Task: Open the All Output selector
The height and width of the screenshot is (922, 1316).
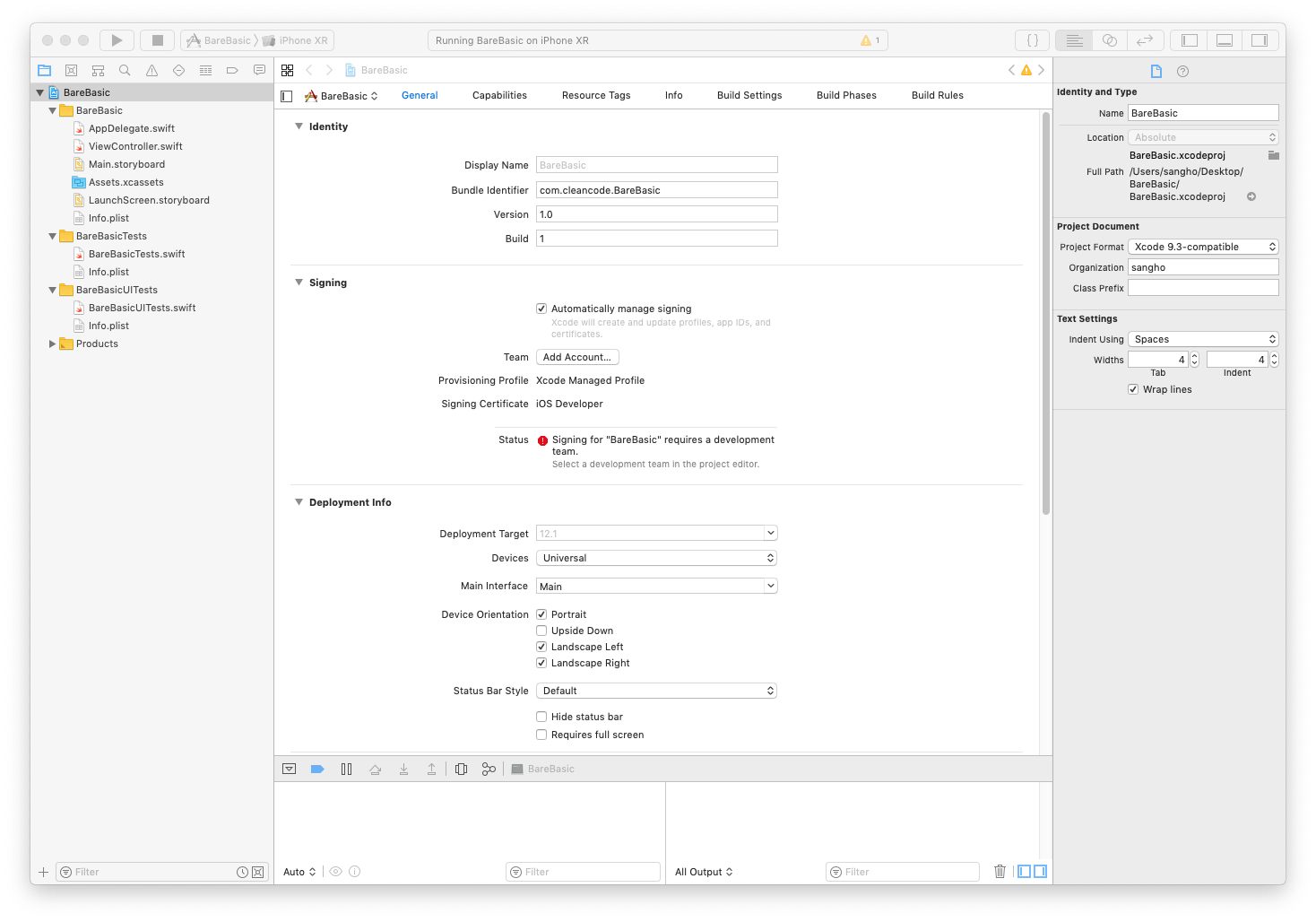Action: pos(704,872)
